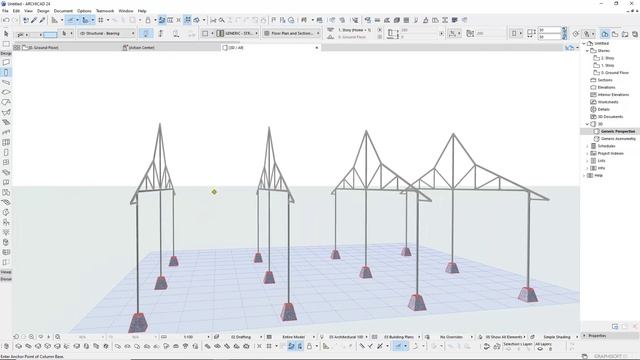Click the upper column dimension input field
Image resolution: width=640 pixels, height=360 pixels.
click(549, 30)
